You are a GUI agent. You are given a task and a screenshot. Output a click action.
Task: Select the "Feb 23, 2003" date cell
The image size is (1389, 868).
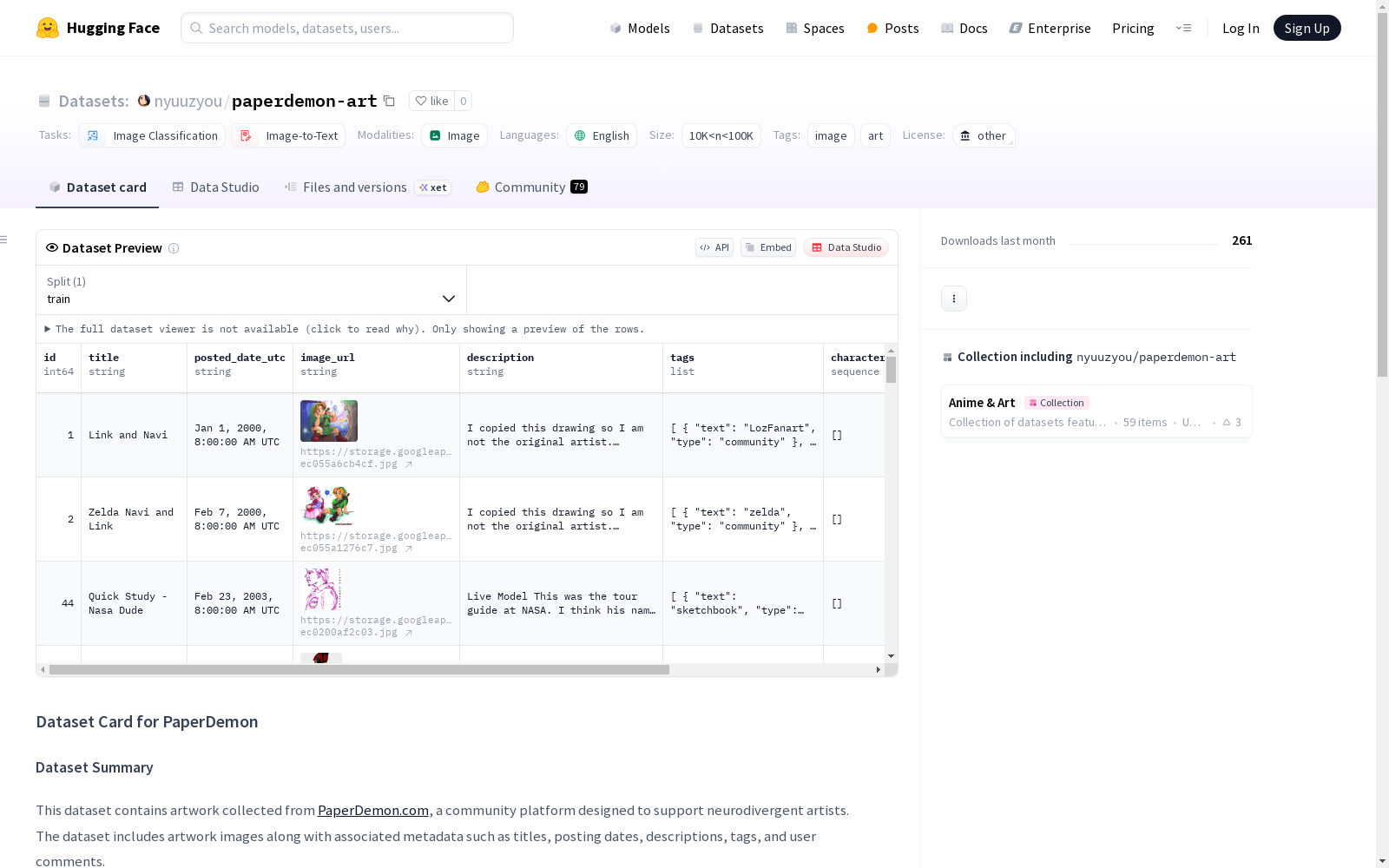point(240,603)
